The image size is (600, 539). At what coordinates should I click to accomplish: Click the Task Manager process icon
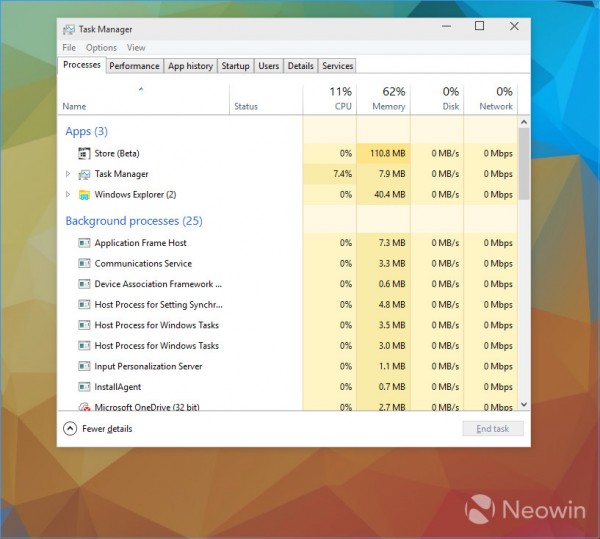[84, 174]
